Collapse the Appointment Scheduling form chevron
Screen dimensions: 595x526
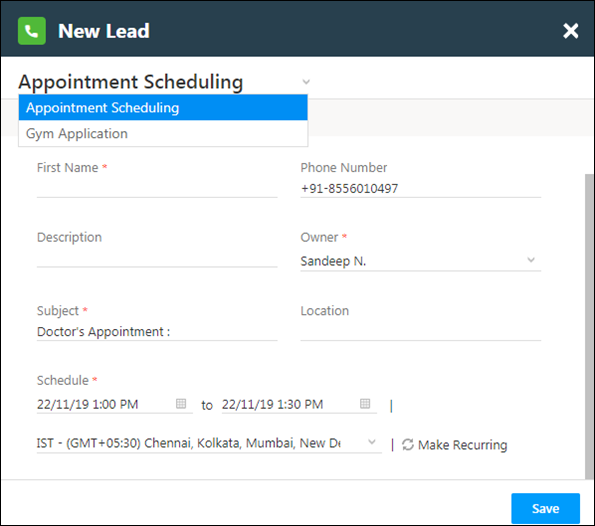[306, 82]
